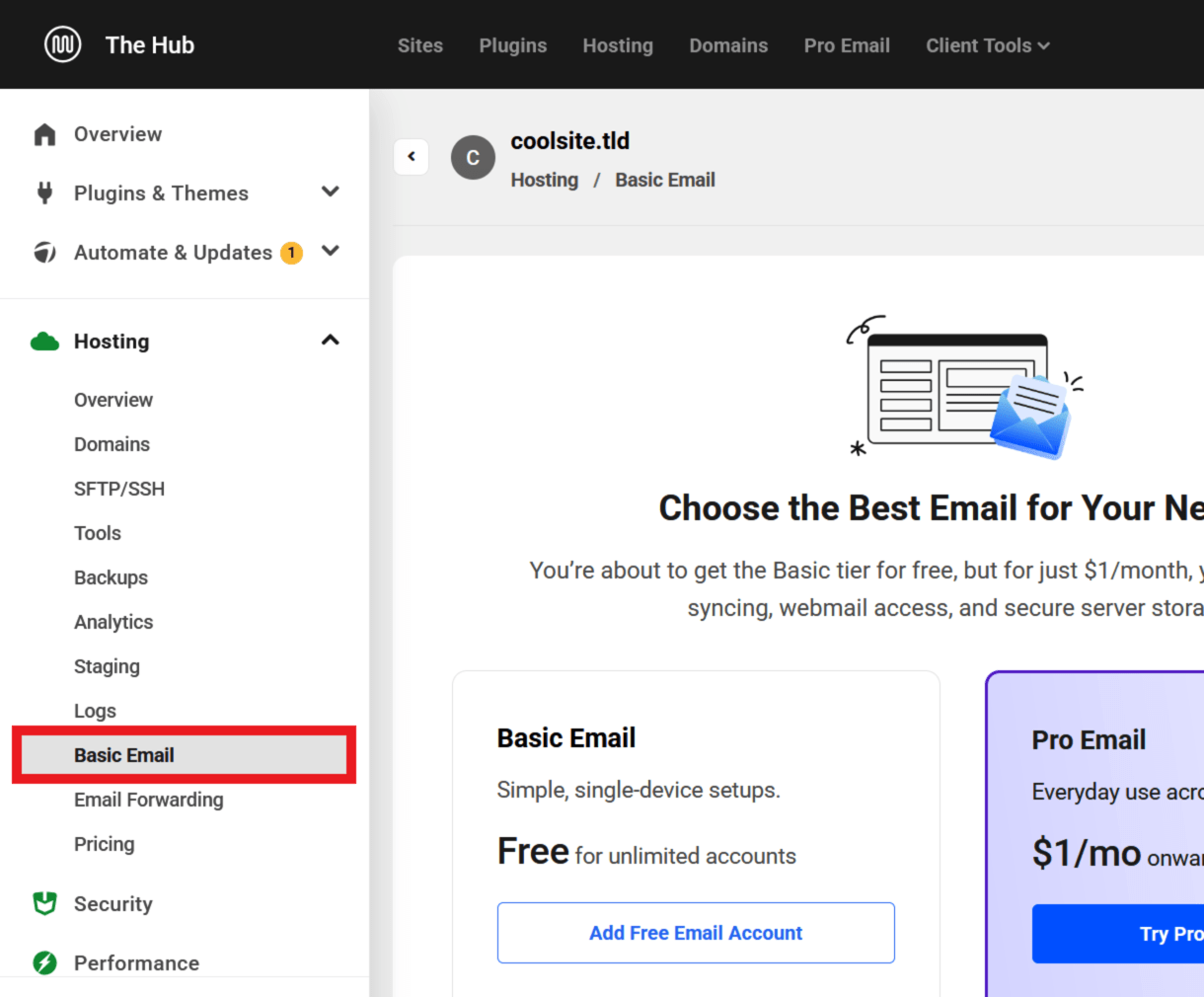The width and height of the screenshot is (1204, 997).
Task: Click Add Free Email Account button
Action: click(x=696, y=933)
